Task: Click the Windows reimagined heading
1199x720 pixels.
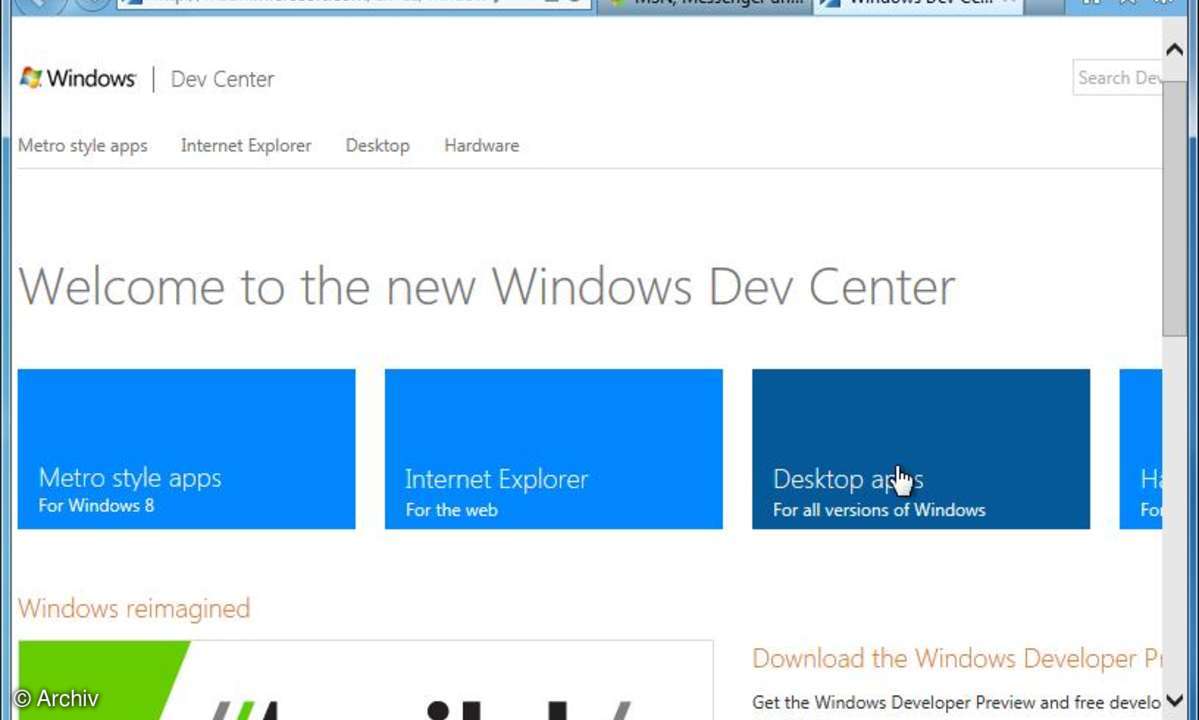Action: point(134,608)
